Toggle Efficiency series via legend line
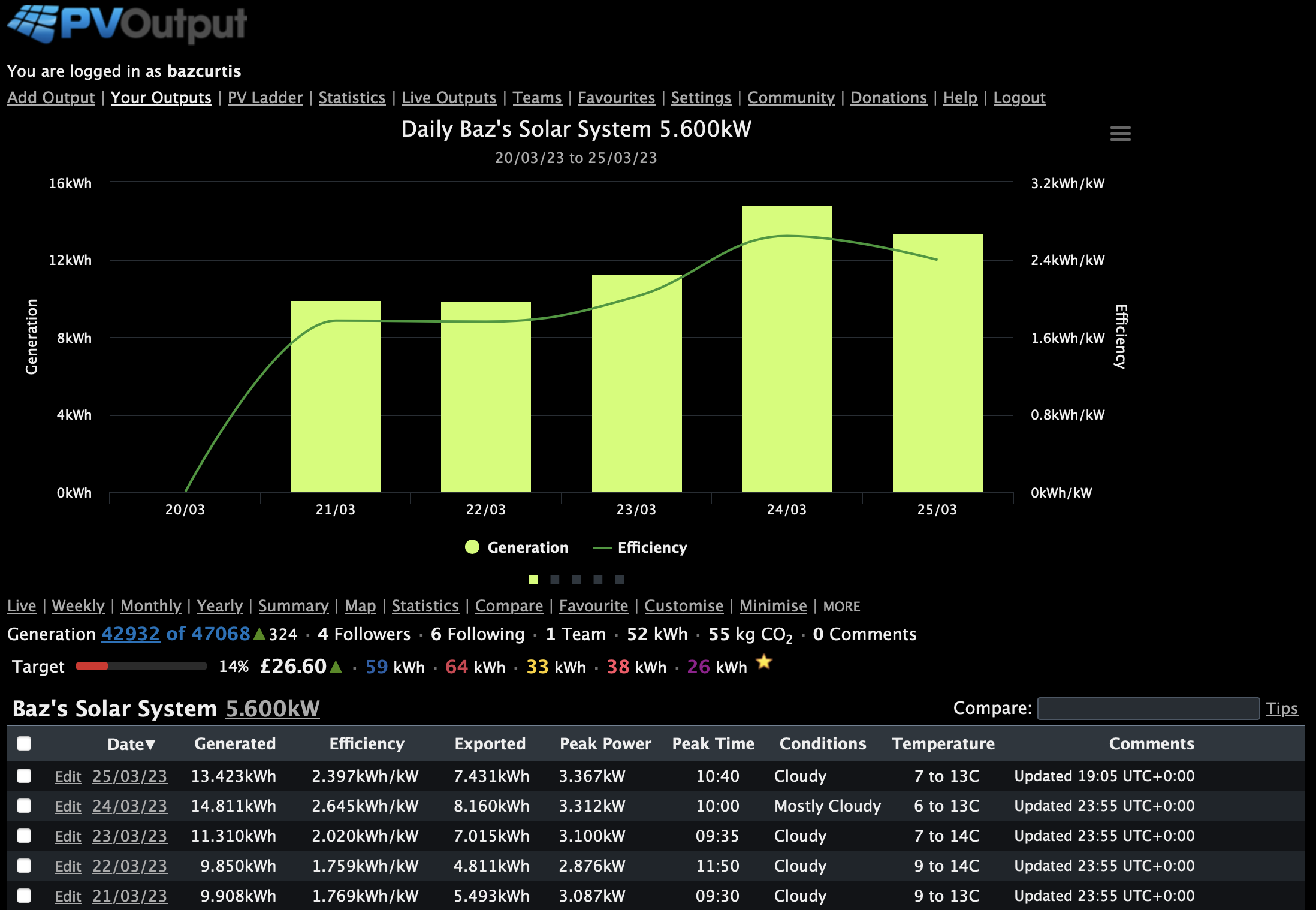Screen dimensions: 1316x910 [x=602, y=548]
